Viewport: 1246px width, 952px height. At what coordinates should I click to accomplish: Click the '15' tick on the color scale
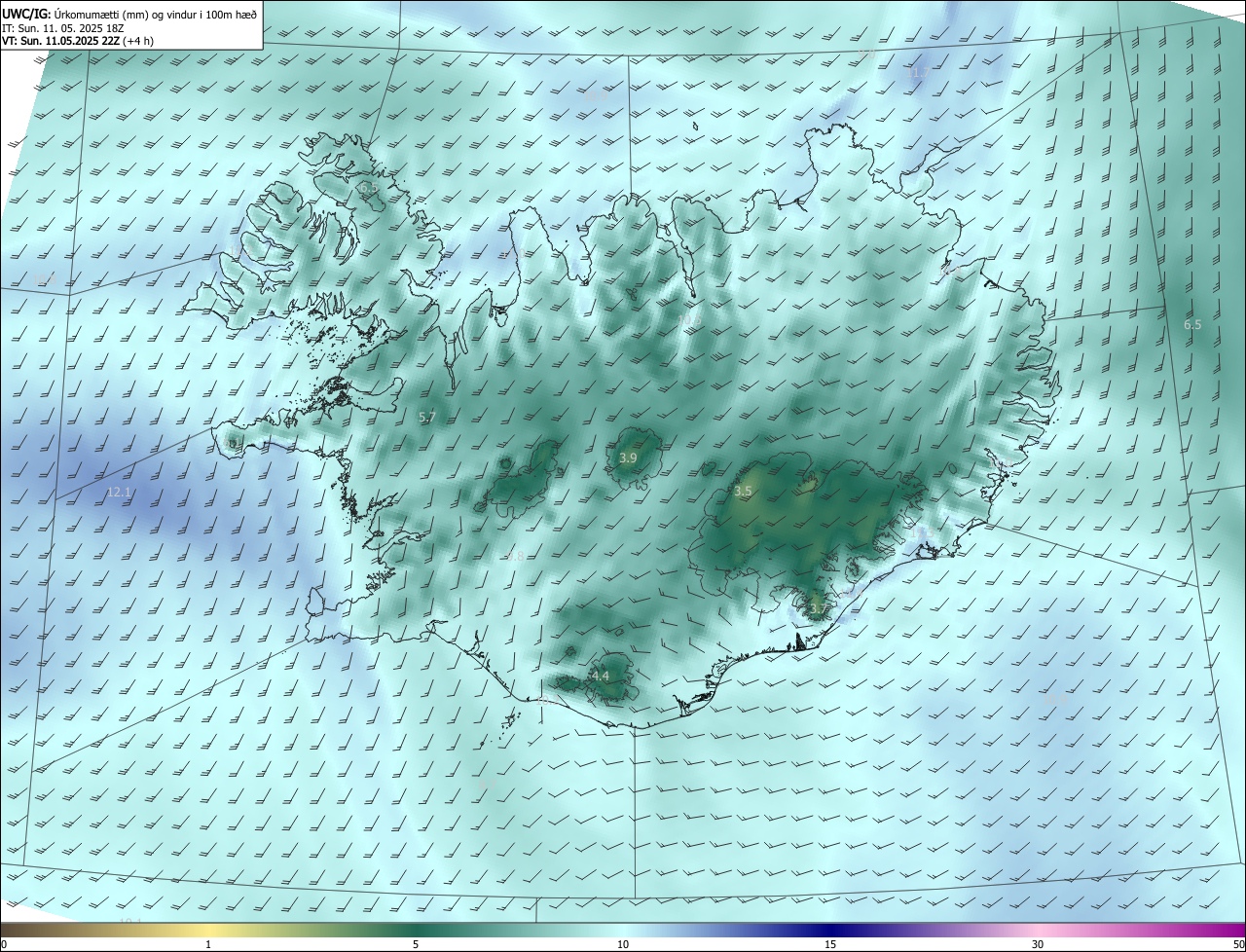coord(830,944)
